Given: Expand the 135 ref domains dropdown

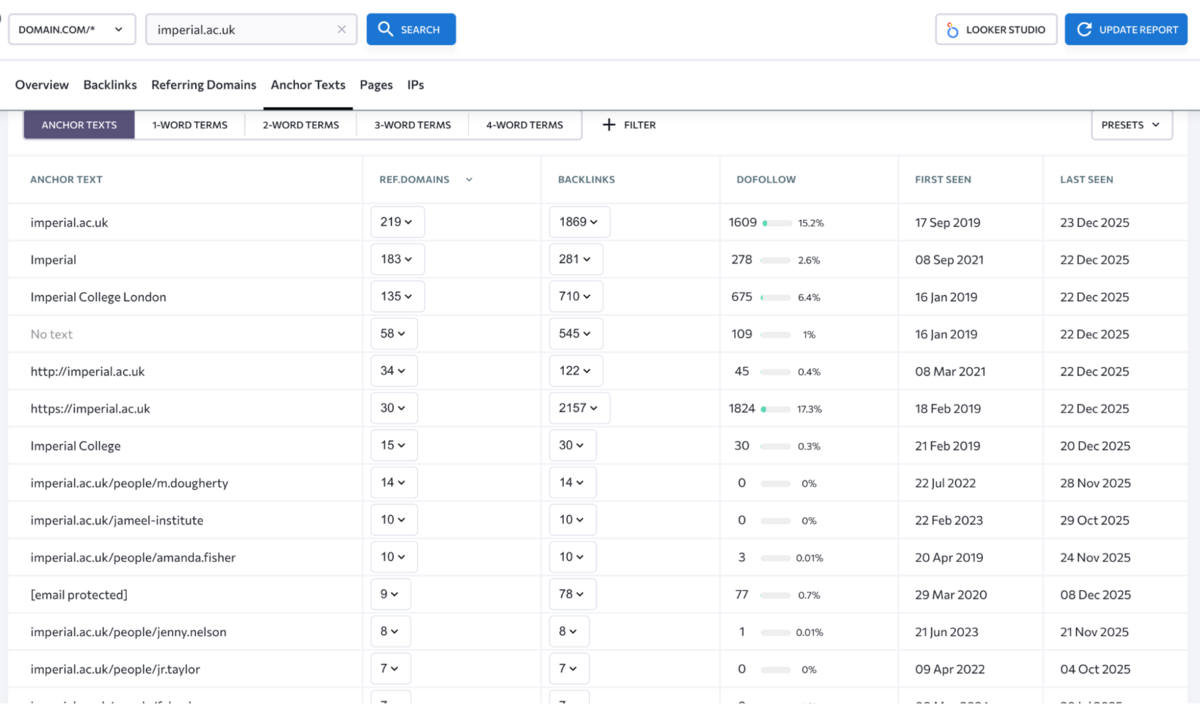Looking at the screenshot, I should [x=397, y=297].
